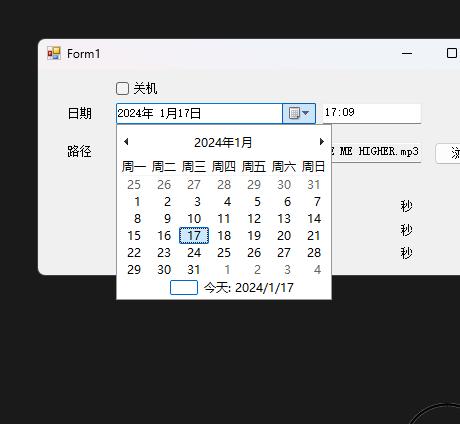Screen dimensions: 460x424
Task: Click the 17:09 time field
Action: point(372,113)
